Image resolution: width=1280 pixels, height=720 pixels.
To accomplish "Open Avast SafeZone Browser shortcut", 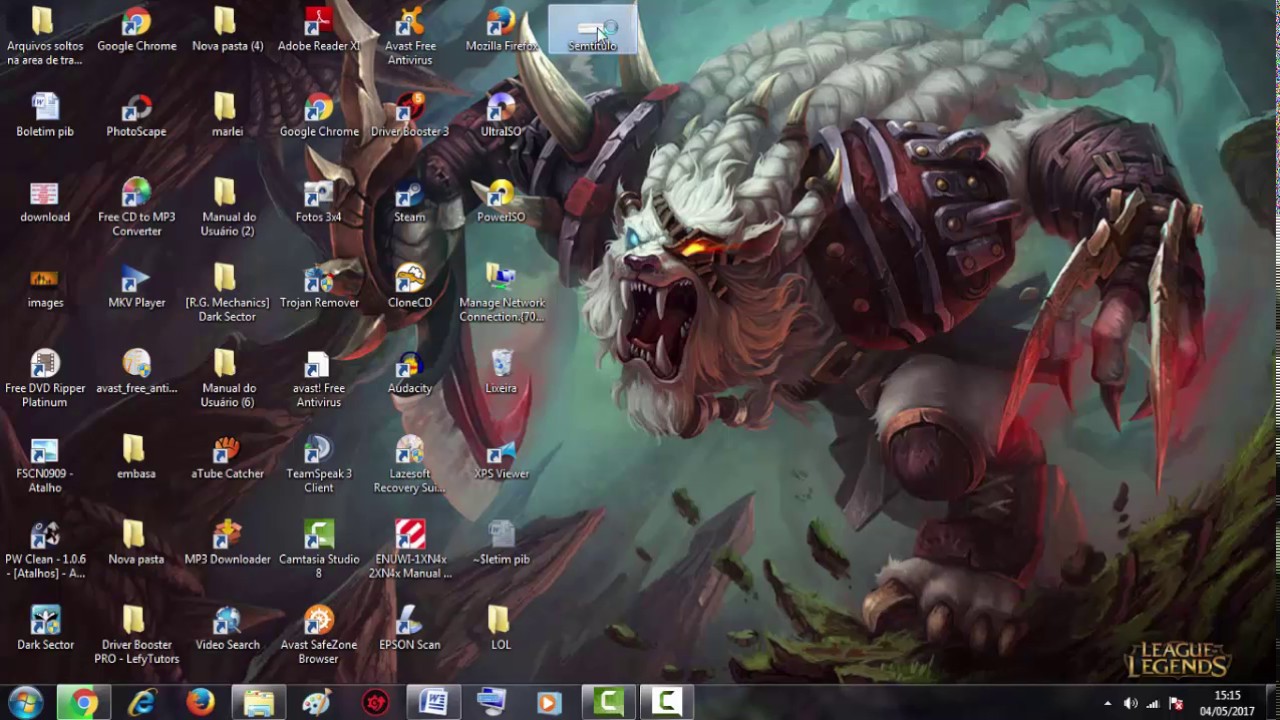I will (319, 635).
